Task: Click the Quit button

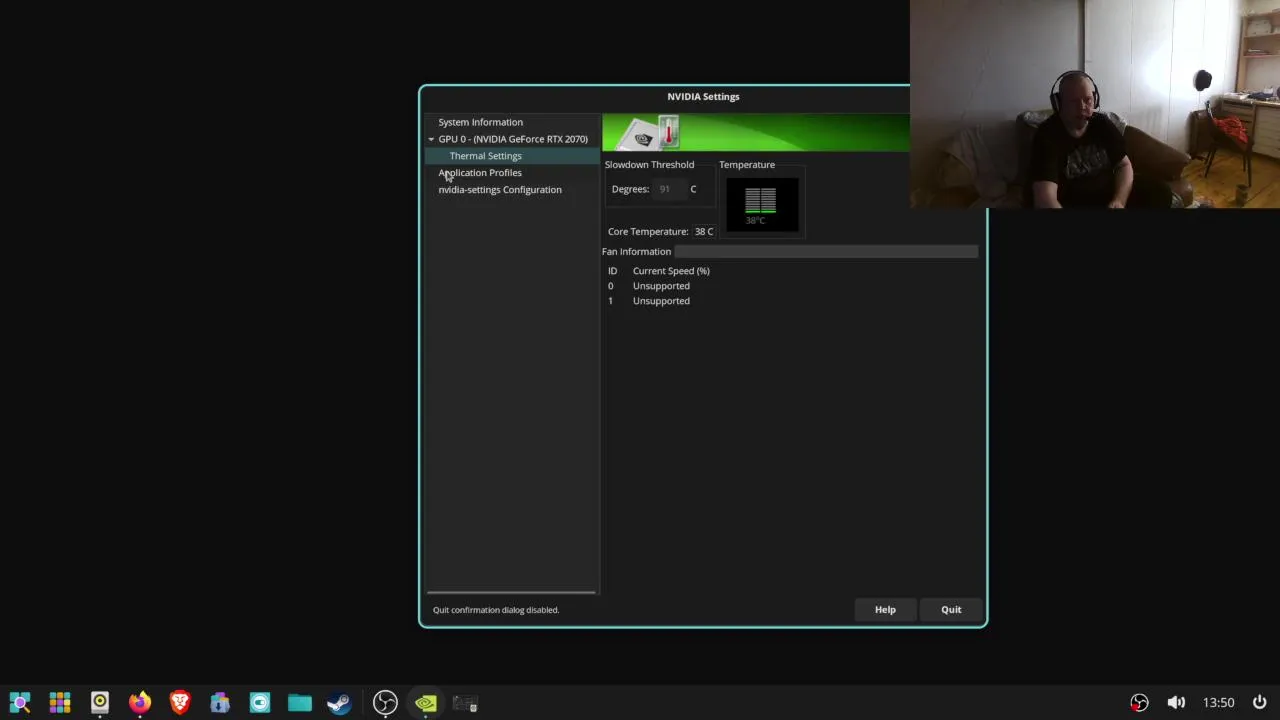Action: pyautogui.click(x=951, y=609)
